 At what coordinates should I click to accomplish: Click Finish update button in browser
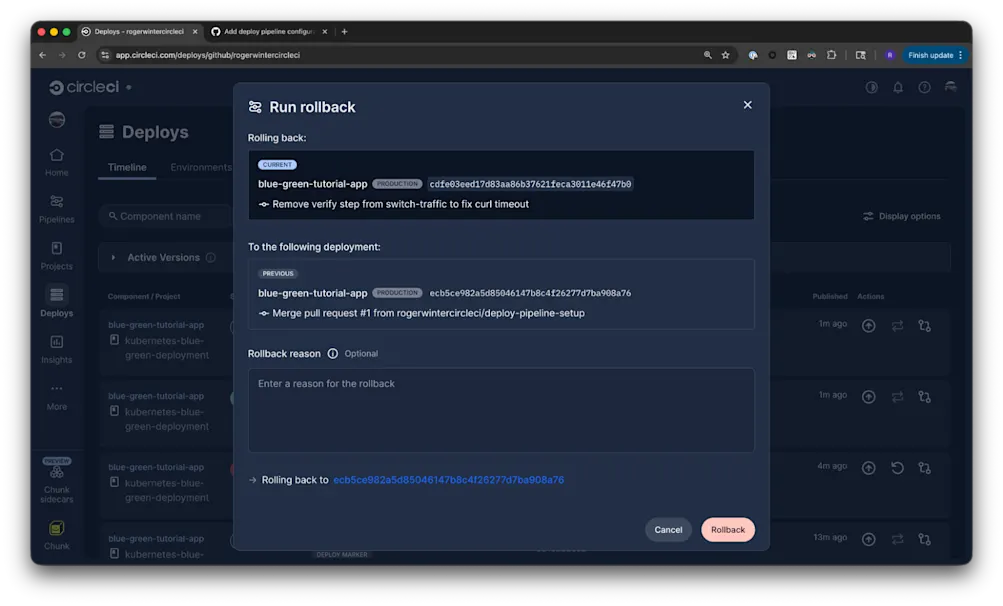click(935, 55)
